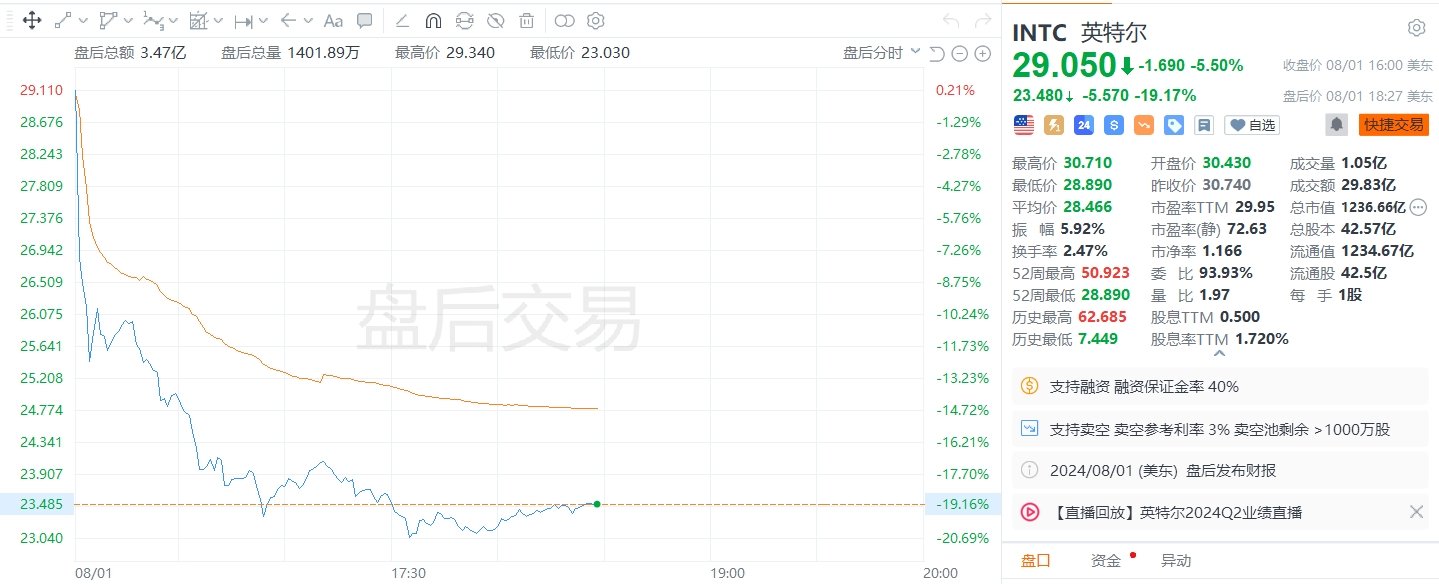Switch to the 异动 tab
This screenshot has height=584, width=1439.
coord(1176,561)
